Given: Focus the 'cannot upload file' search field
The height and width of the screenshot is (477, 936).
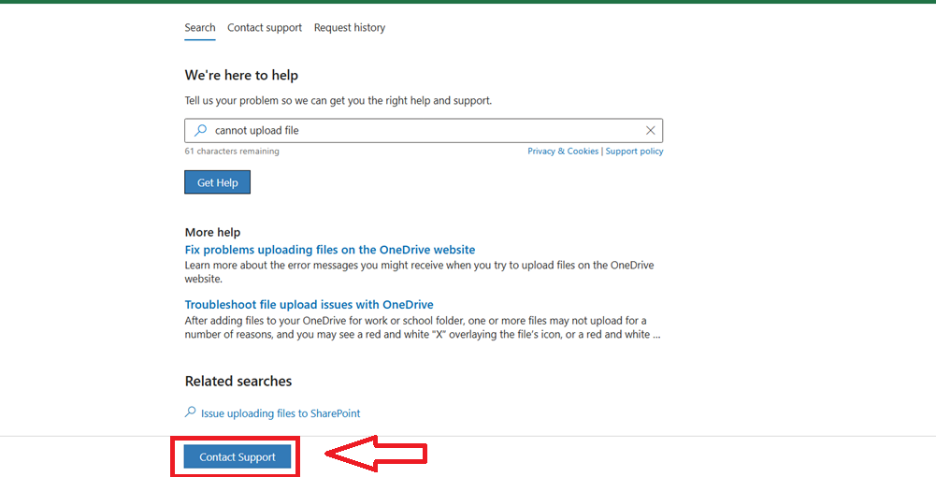Looking at the screenshot, I should click(x=424, y=130).
